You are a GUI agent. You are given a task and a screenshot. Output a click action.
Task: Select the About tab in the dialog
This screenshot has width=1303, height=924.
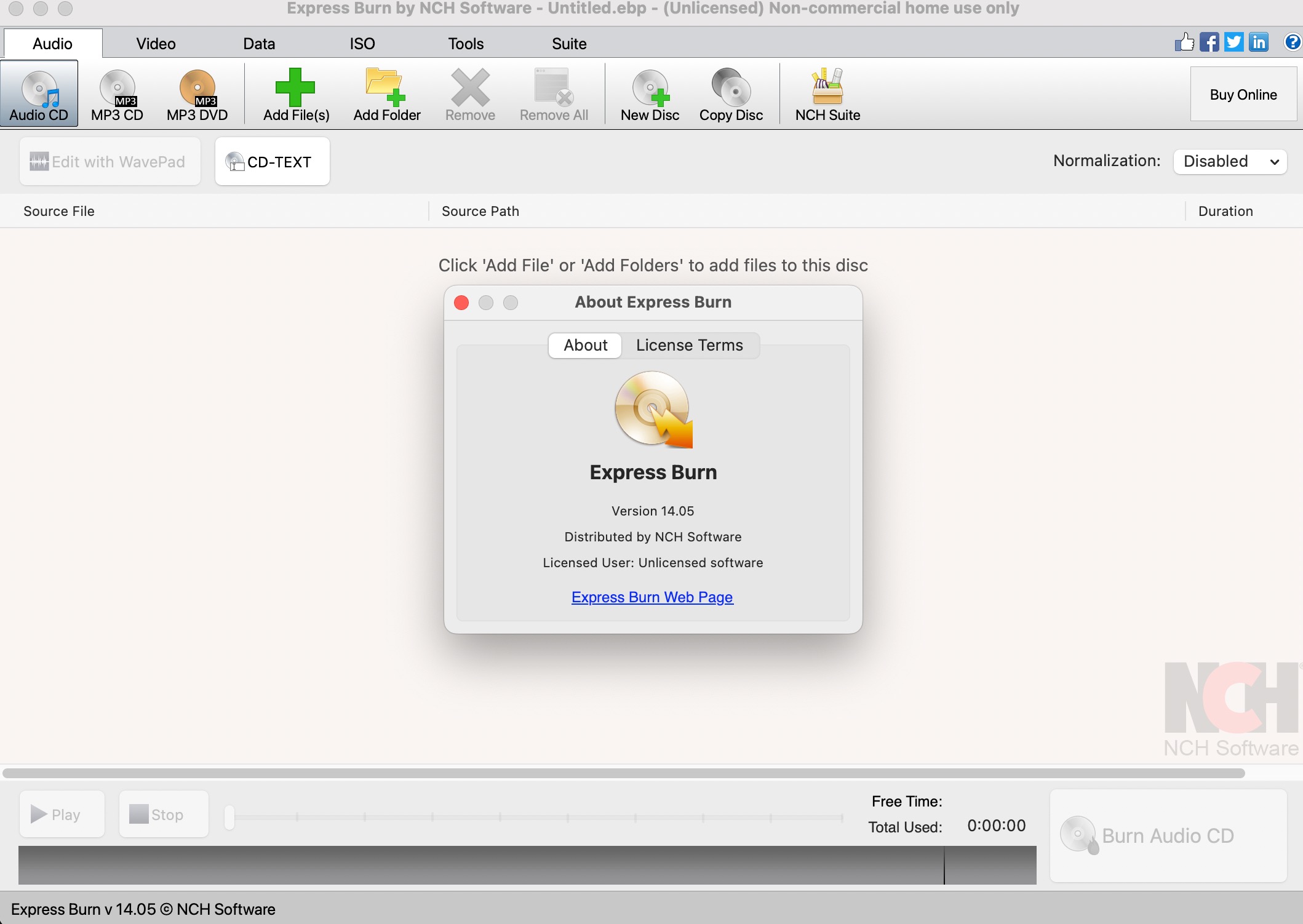(585, 345)
